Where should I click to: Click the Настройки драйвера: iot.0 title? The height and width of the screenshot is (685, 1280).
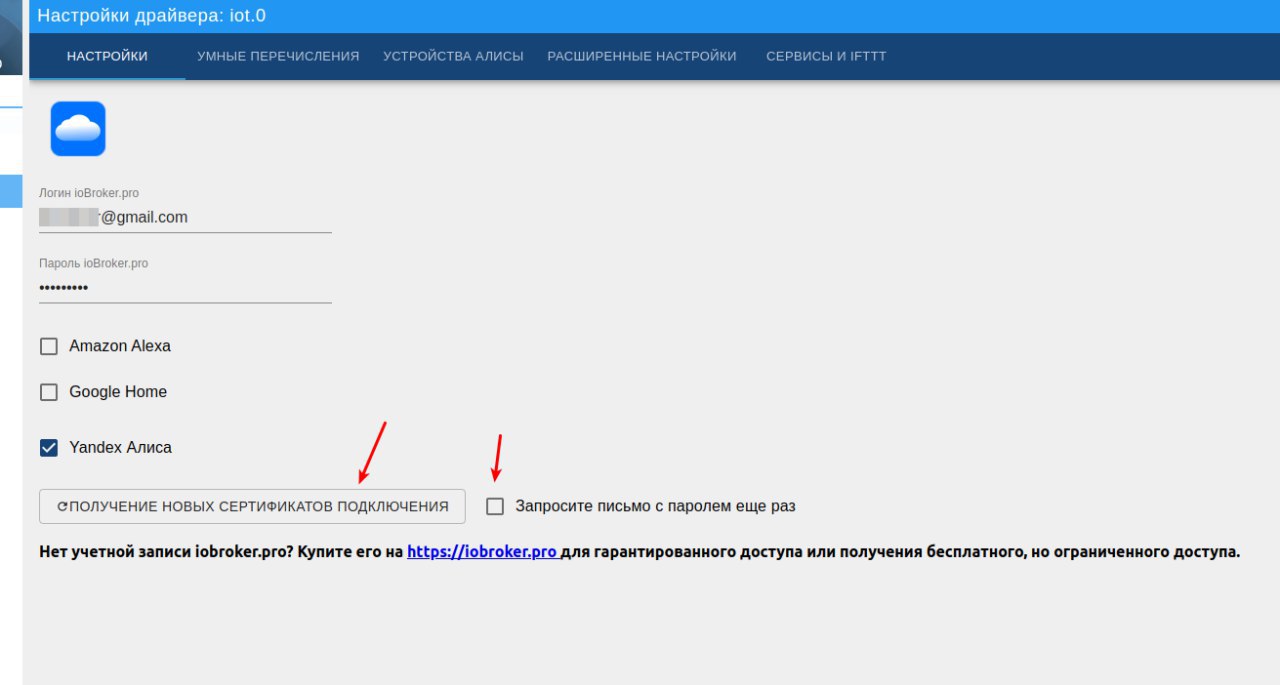[x=152, y=16]
